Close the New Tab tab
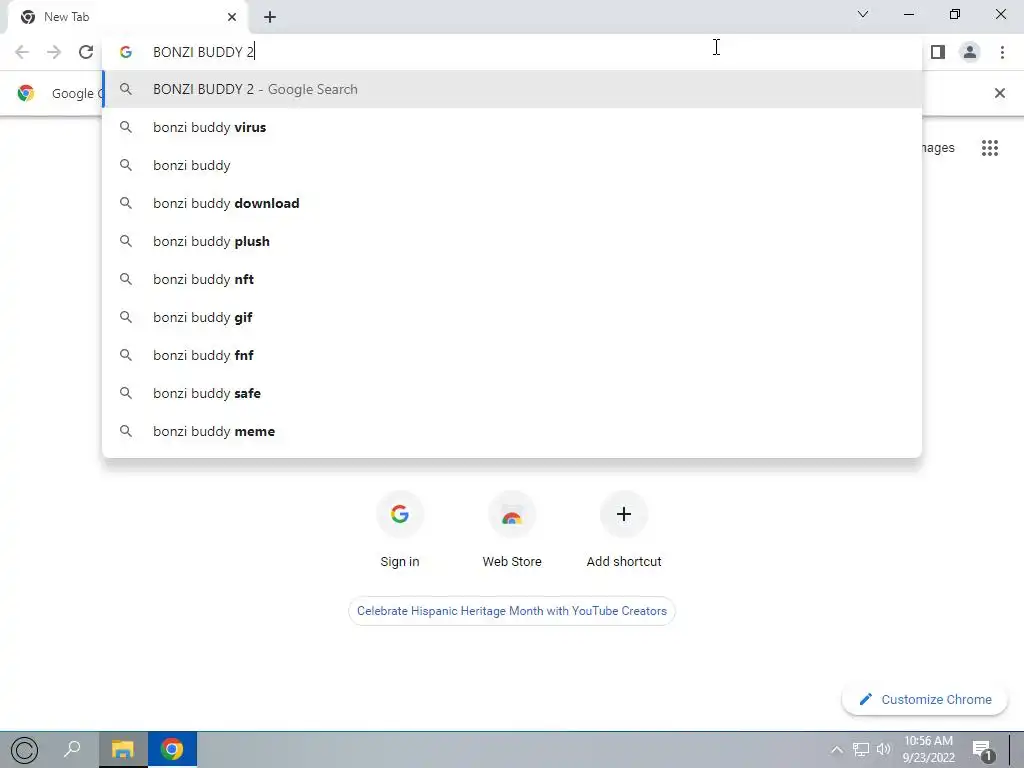This screenshot has height=768, width=1024. coord(232,17)
